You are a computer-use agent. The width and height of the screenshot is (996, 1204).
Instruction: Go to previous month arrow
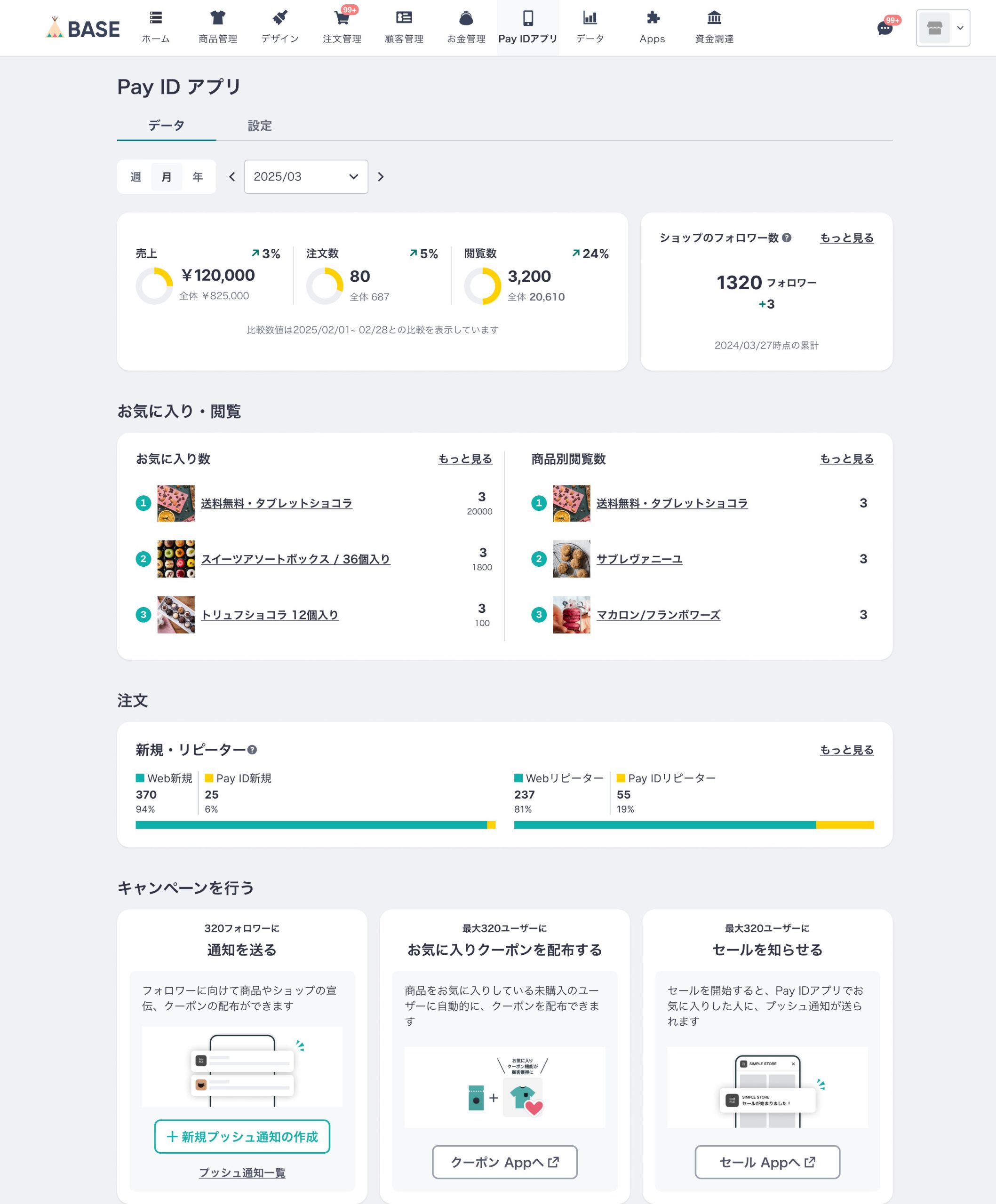(x=231, y=176)
